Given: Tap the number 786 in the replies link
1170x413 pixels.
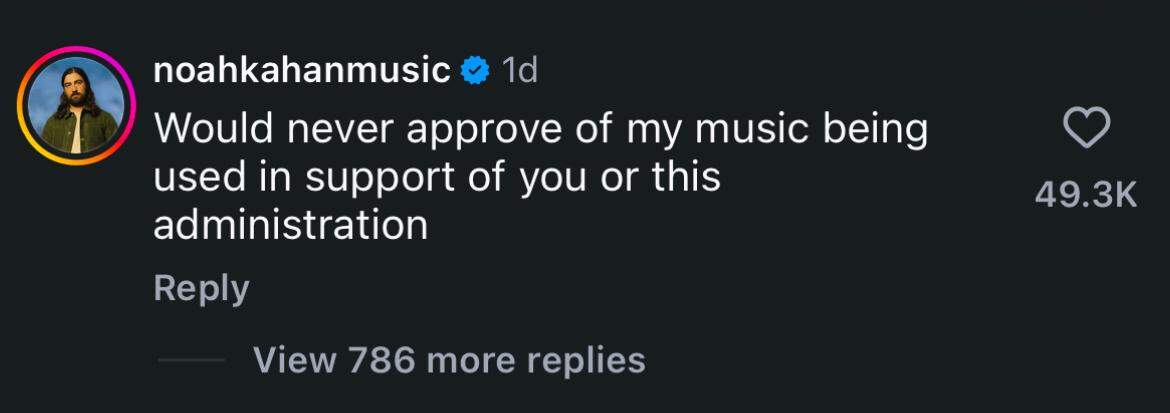Looking at the screenshot, I should tap(381, 360).
